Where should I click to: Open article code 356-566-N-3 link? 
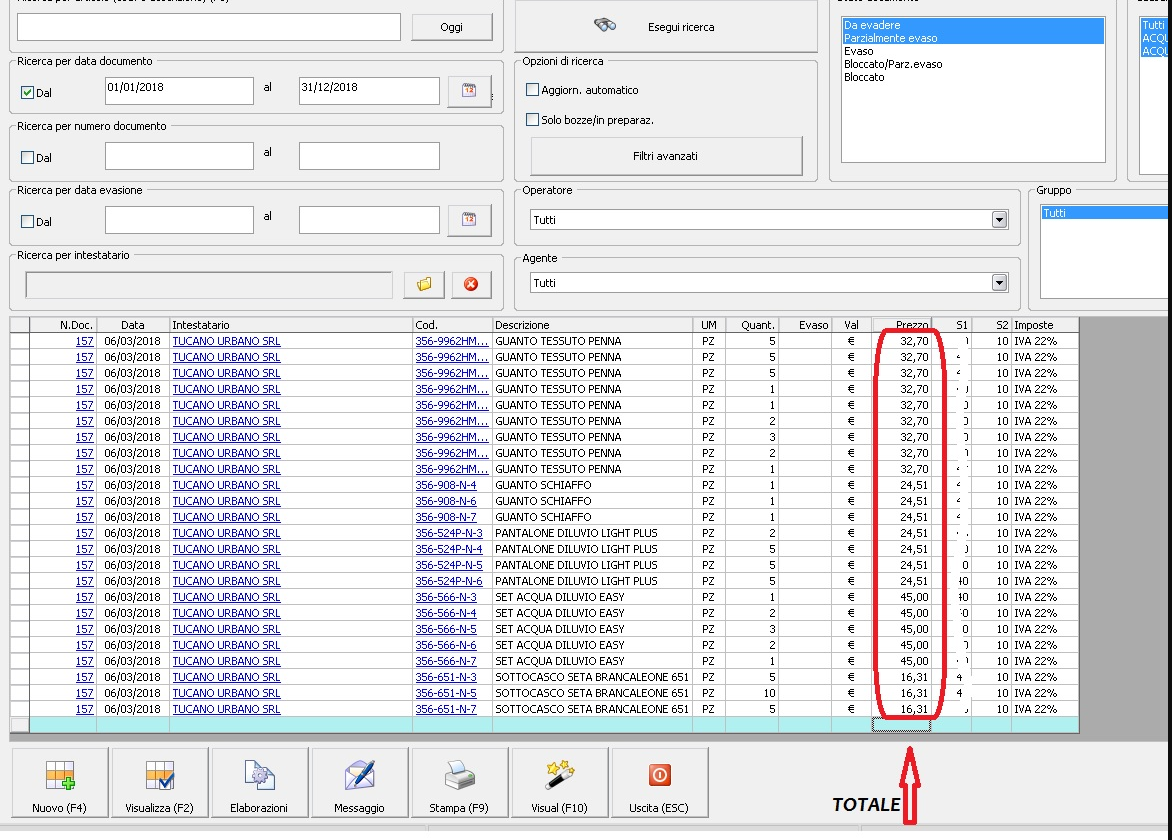click(x=445, y=597)
